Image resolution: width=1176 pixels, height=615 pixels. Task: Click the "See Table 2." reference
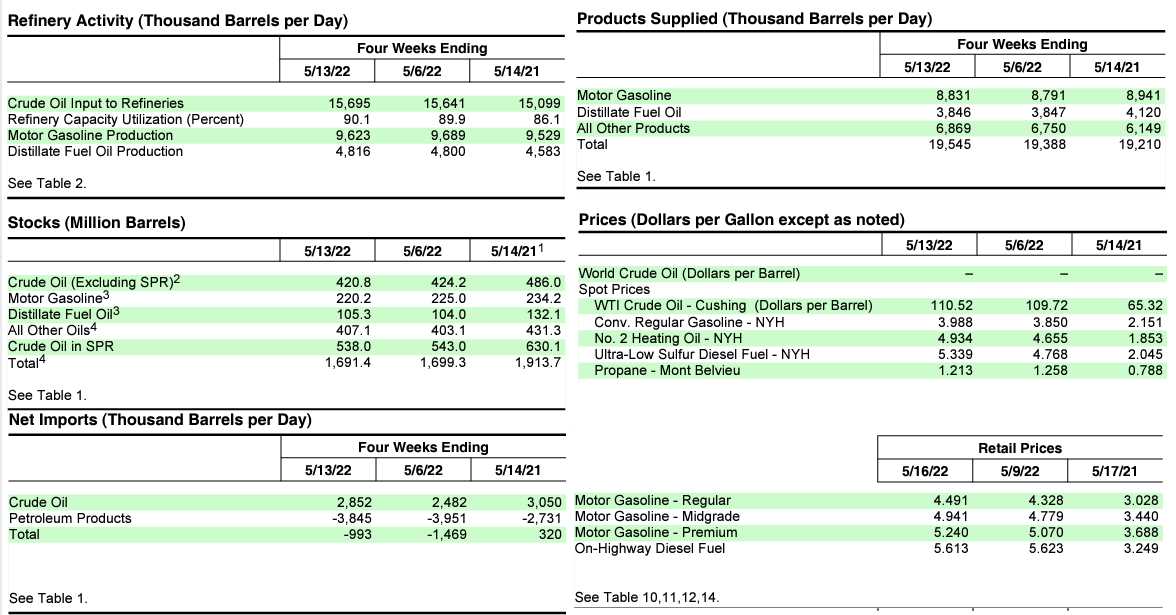coord(47,183)
